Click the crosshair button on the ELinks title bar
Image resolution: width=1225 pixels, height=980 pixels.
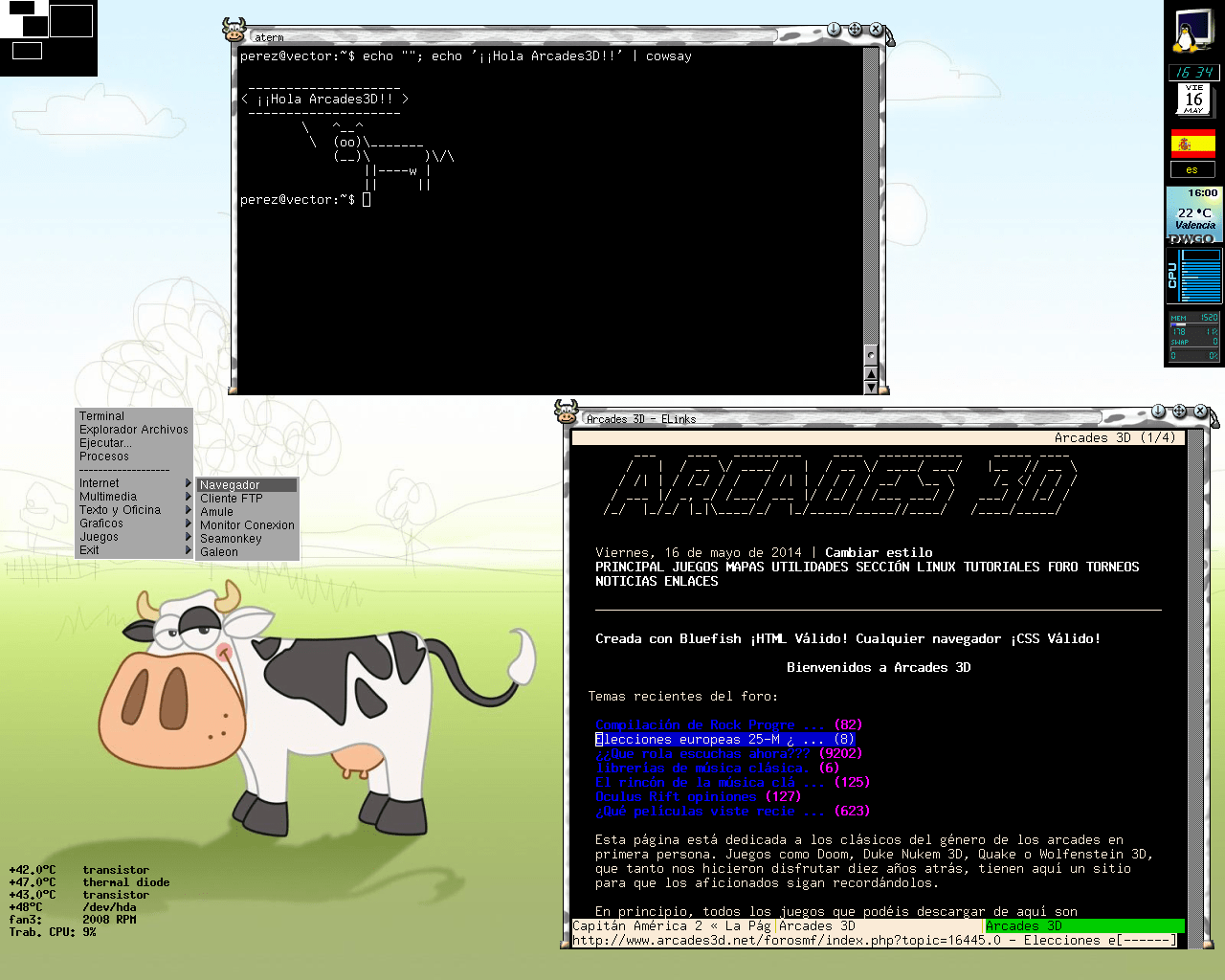(1179, 412)
